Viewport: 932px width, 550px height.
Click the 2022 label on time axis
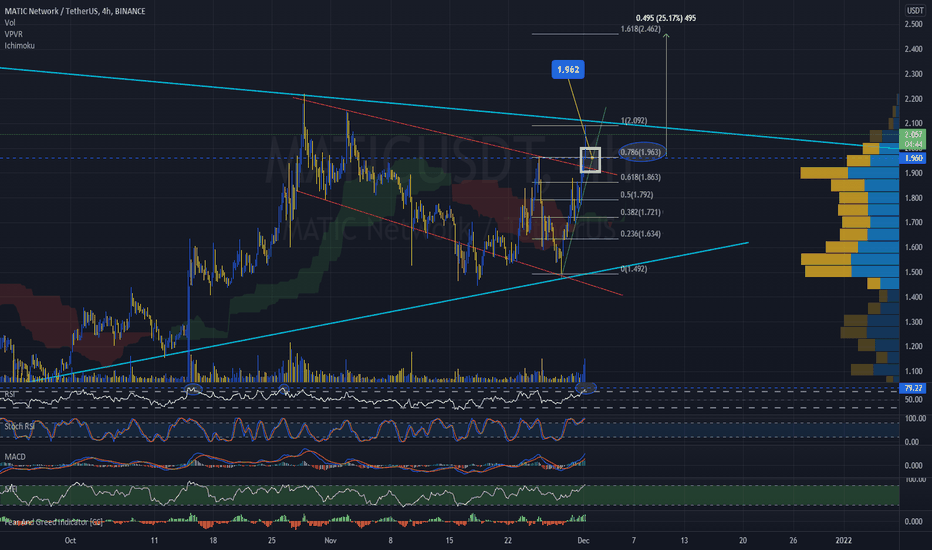(843, 540)
